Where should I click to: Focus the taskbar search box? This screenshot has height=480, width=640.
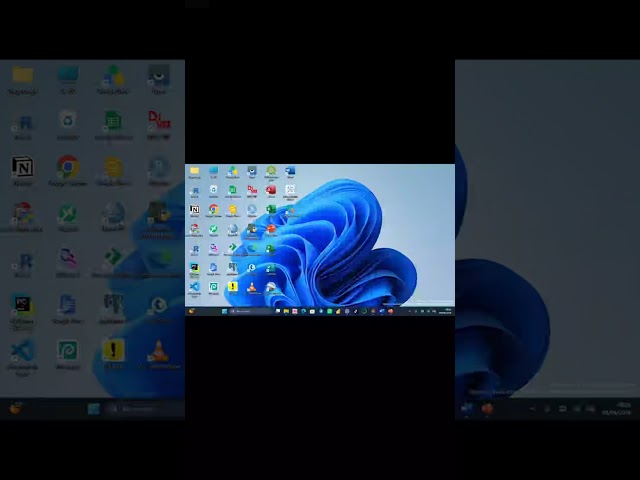[251, 311]
